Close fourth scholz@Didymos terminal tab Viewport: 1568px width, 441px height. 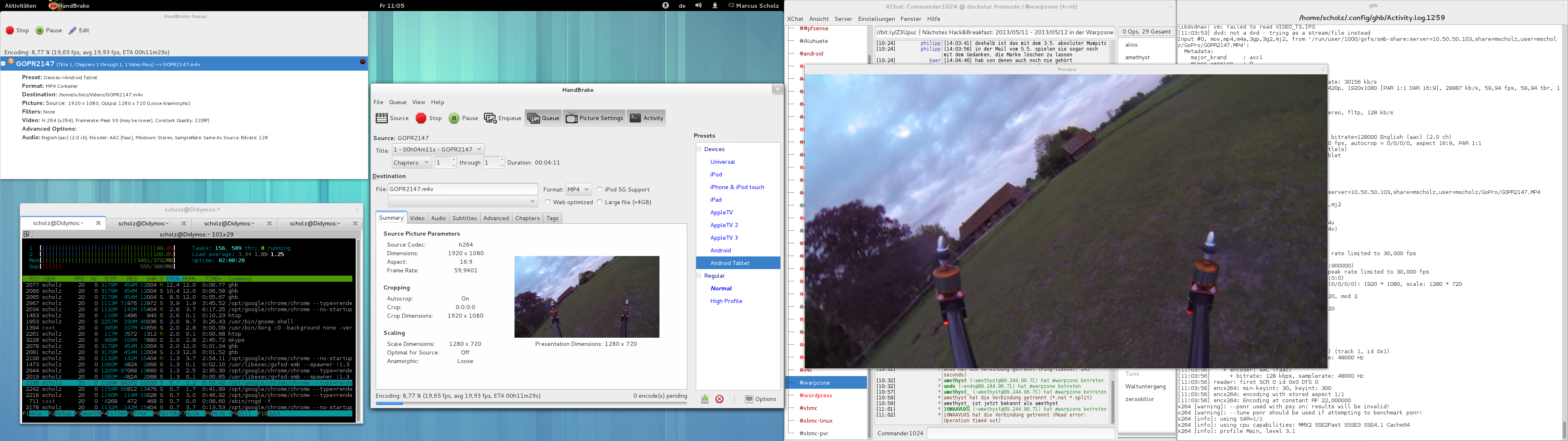point(355,223)
